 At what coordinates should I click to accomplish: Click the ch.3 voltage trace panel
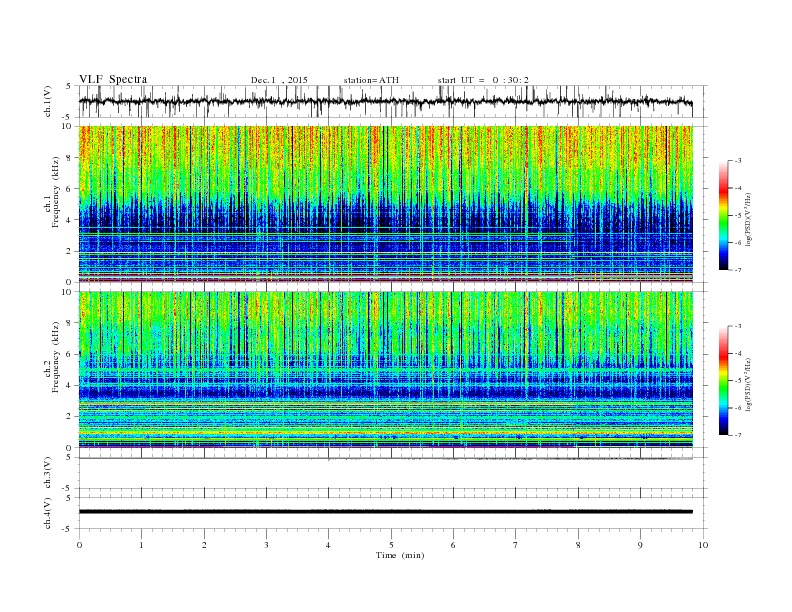[392, 473]
